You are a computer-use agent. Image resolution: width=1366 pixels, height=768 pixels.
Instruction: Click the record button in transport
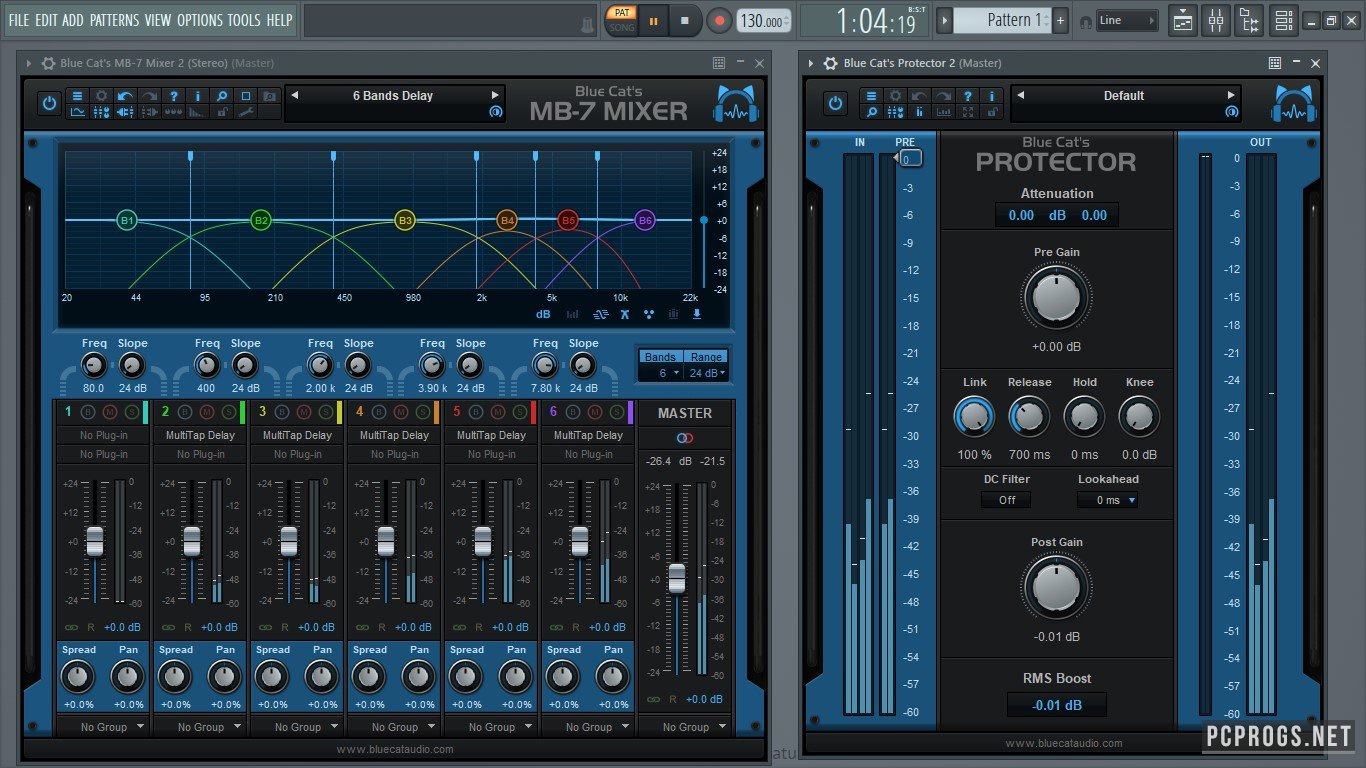pyautogui.click(x=719, y=20)
